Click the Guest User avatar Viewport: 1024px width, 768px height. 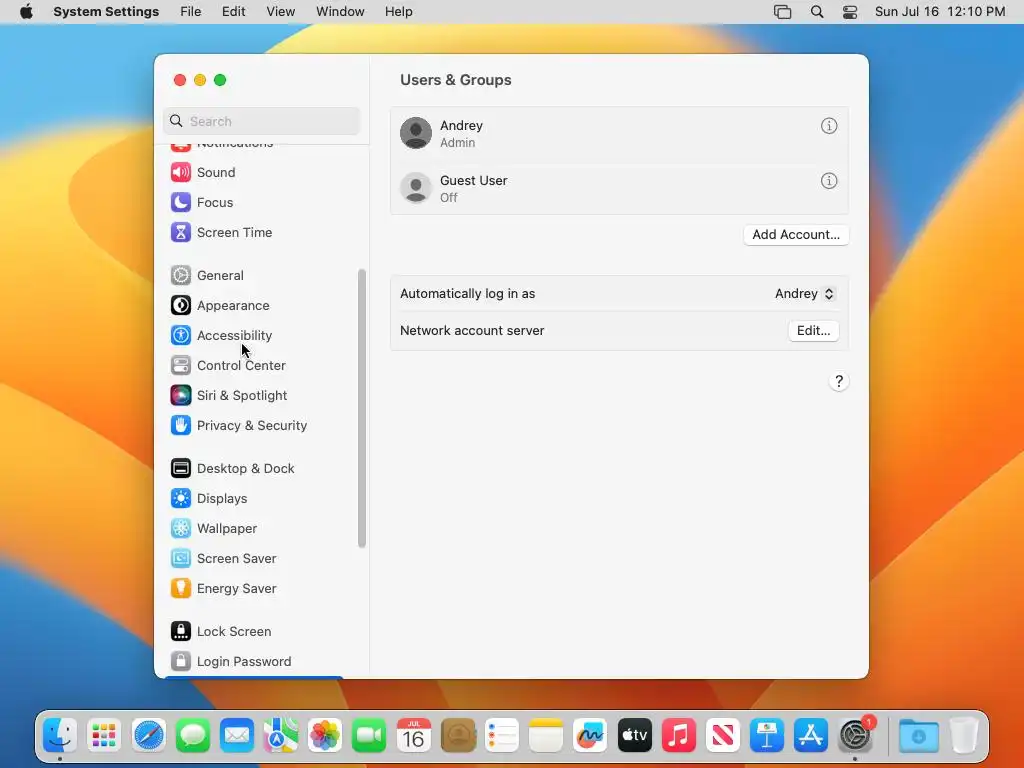click(416, 188)
